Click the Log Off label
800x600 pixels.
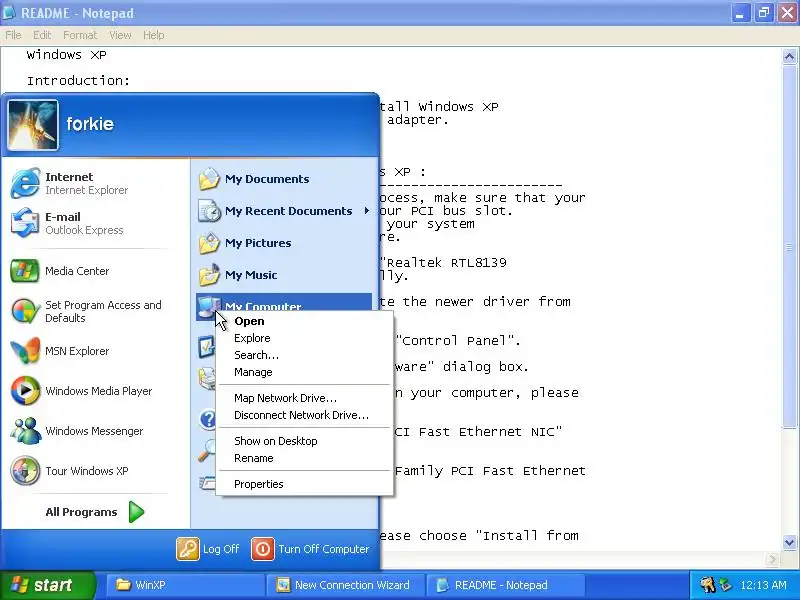click(x=221, y=549)
